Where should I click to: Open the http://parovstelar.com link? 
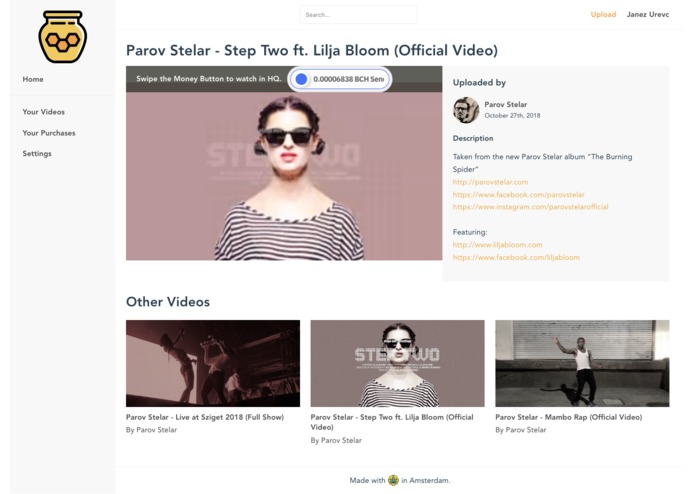click(x=490, y=182)
